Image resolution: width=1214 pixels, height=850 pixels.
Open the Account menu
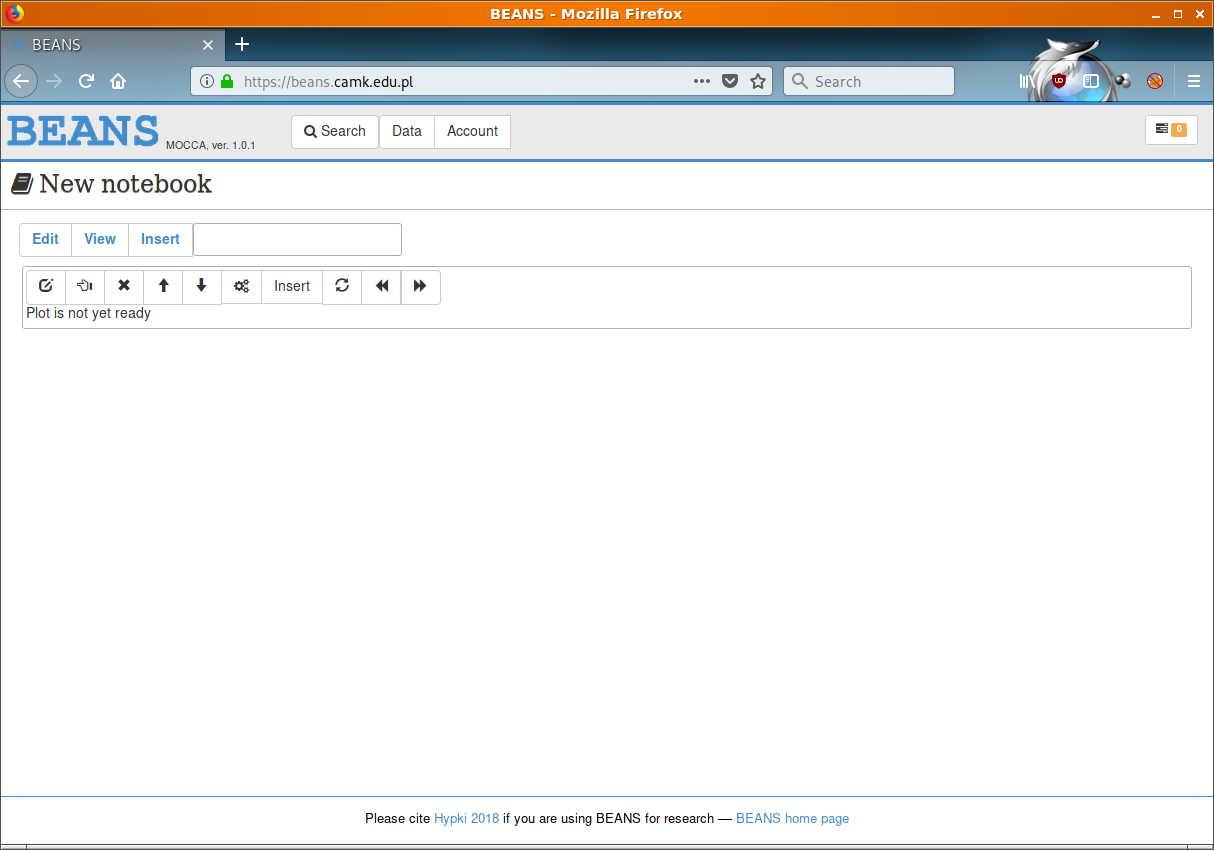coord(472,131)
